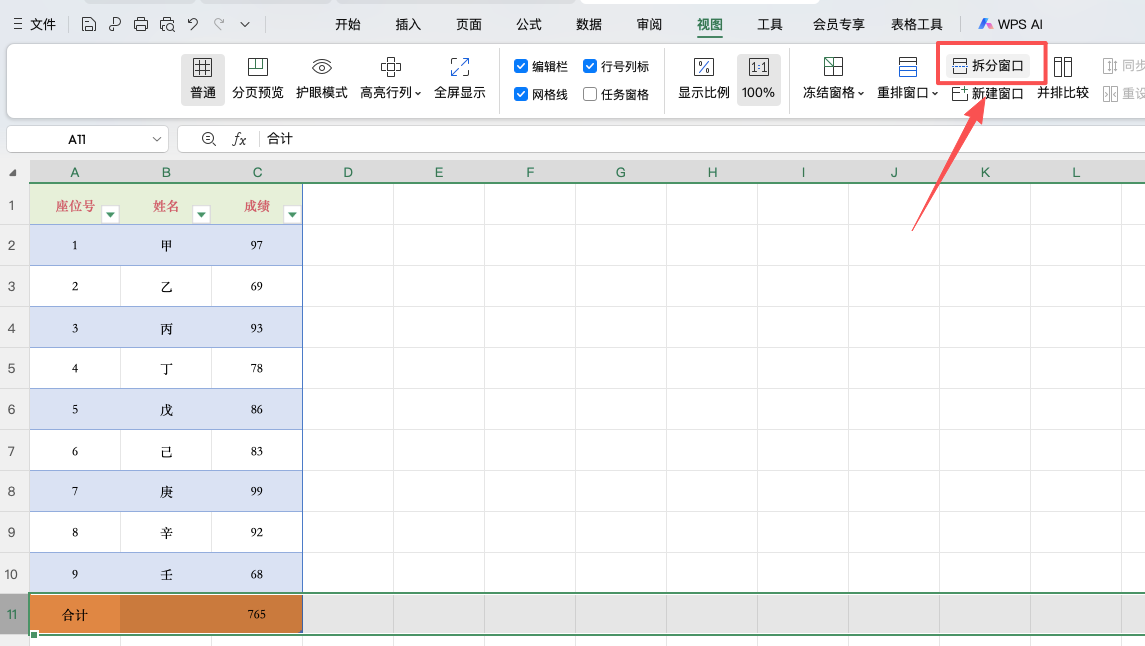1145x646 pixels.
Task: Open the 成绩 column filter dropdown
Action: pyautogui.click(x=291, y=214)
